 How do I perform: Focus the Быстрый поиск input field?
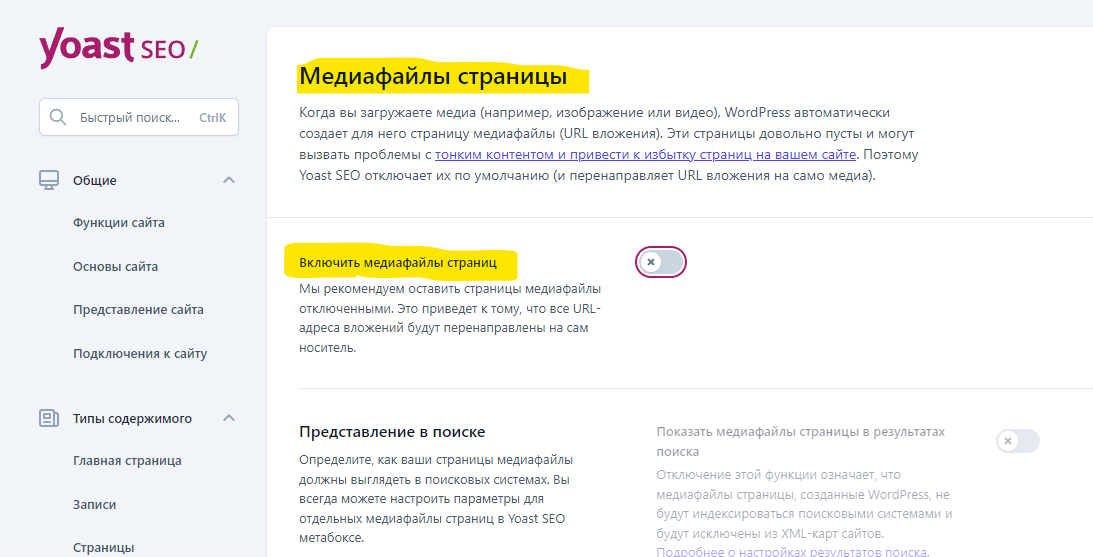point(139,117)
